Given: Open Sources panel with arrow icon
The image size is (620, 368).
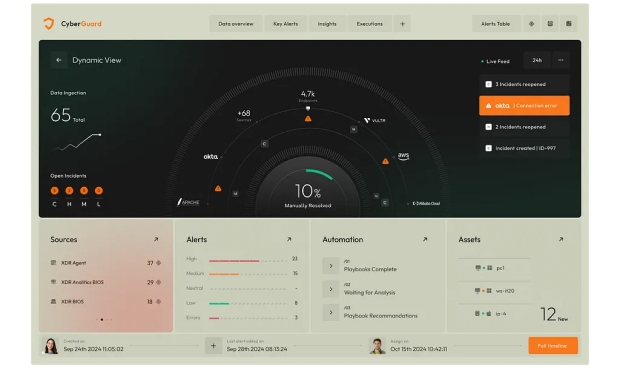Looking at the screenshot, I should click(x=156, y=239).
